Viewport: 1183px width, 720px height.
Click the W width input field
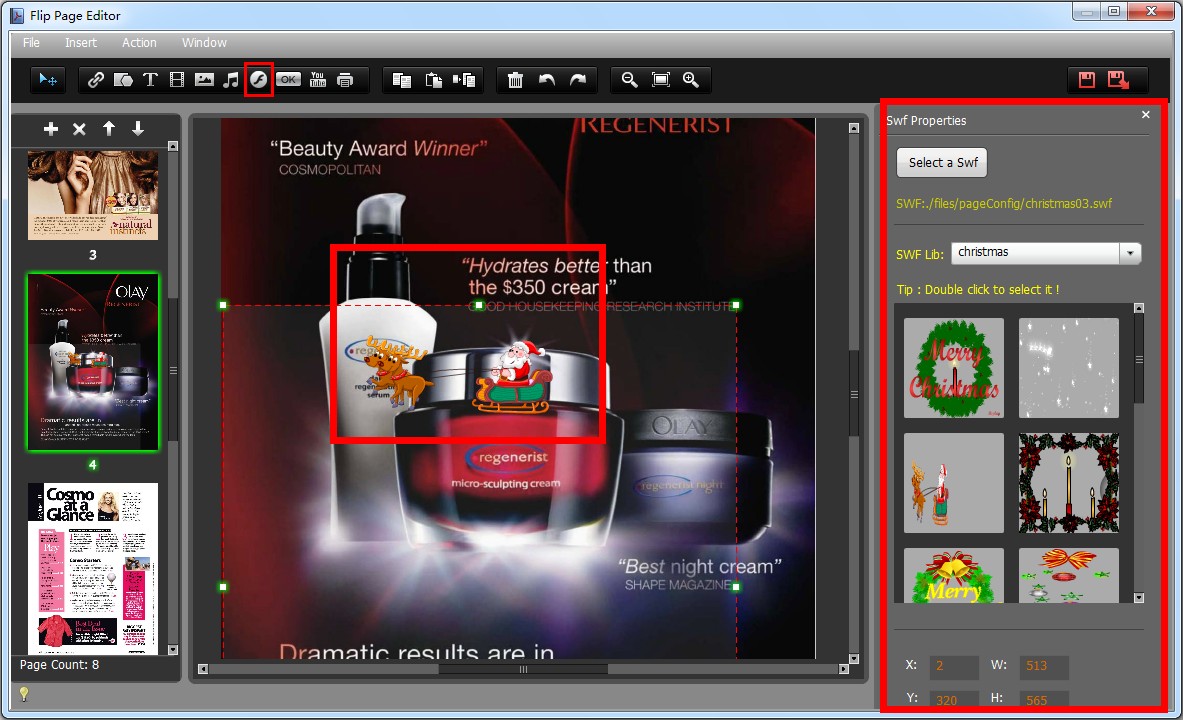[x=1043, y=666]
